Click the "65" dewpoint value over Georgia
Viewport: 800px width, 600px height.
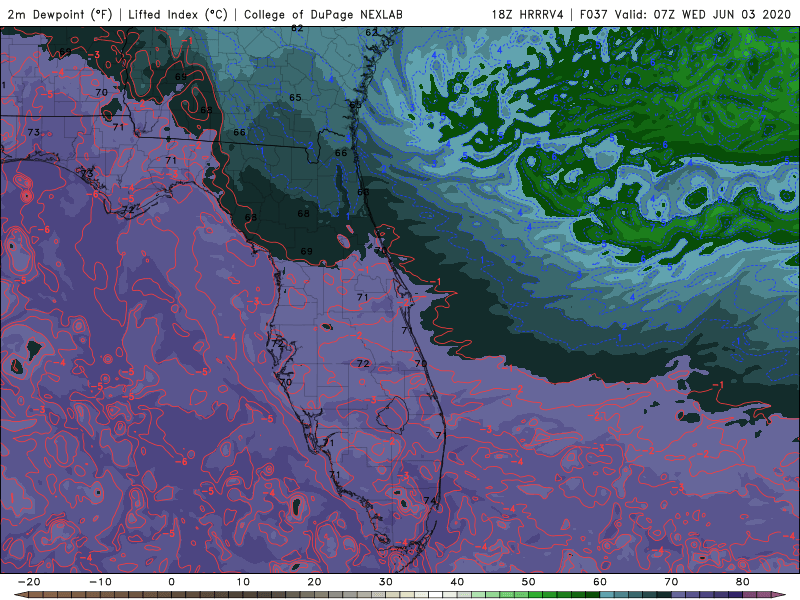(x=295, y=97)
